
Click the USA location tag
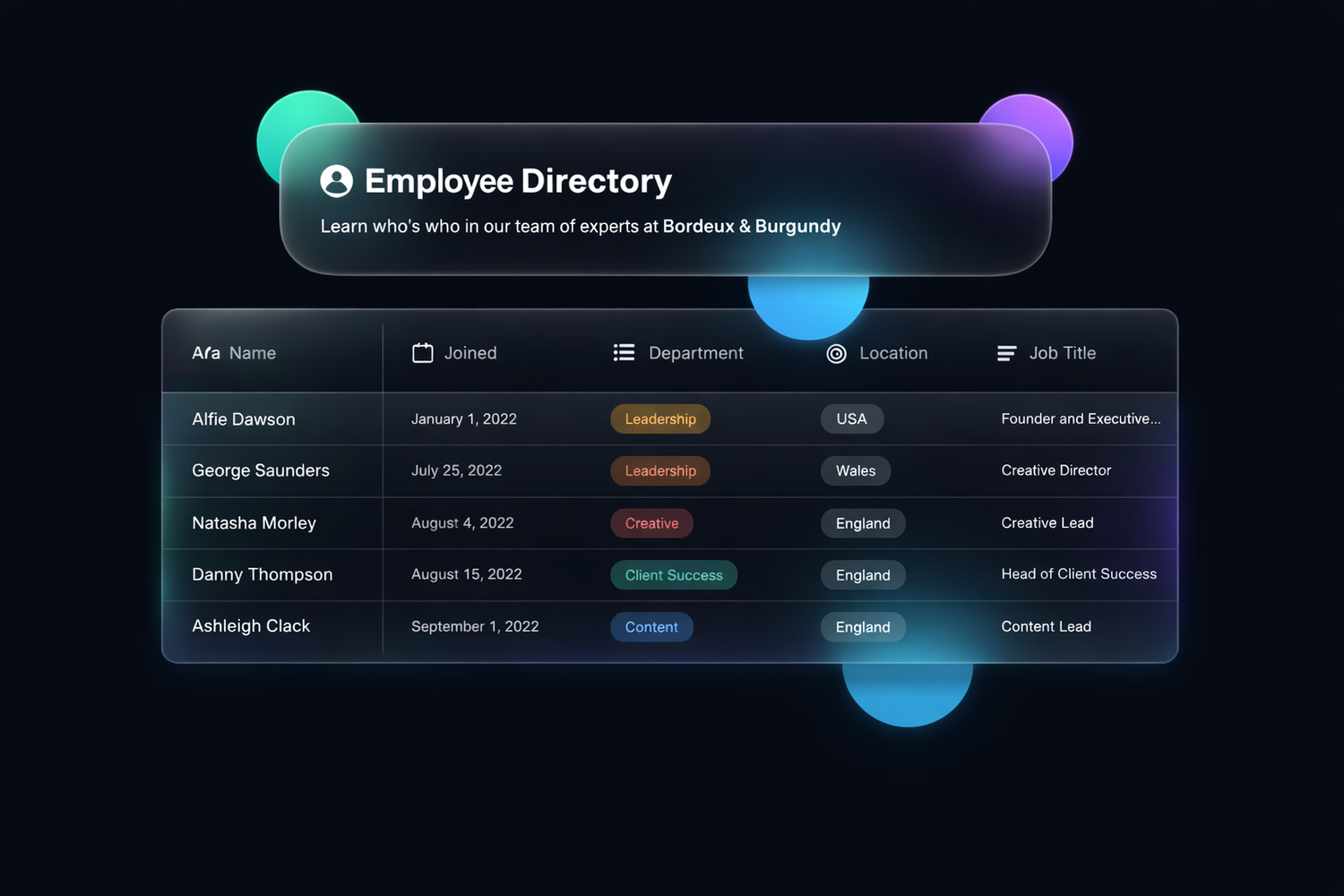852,418
